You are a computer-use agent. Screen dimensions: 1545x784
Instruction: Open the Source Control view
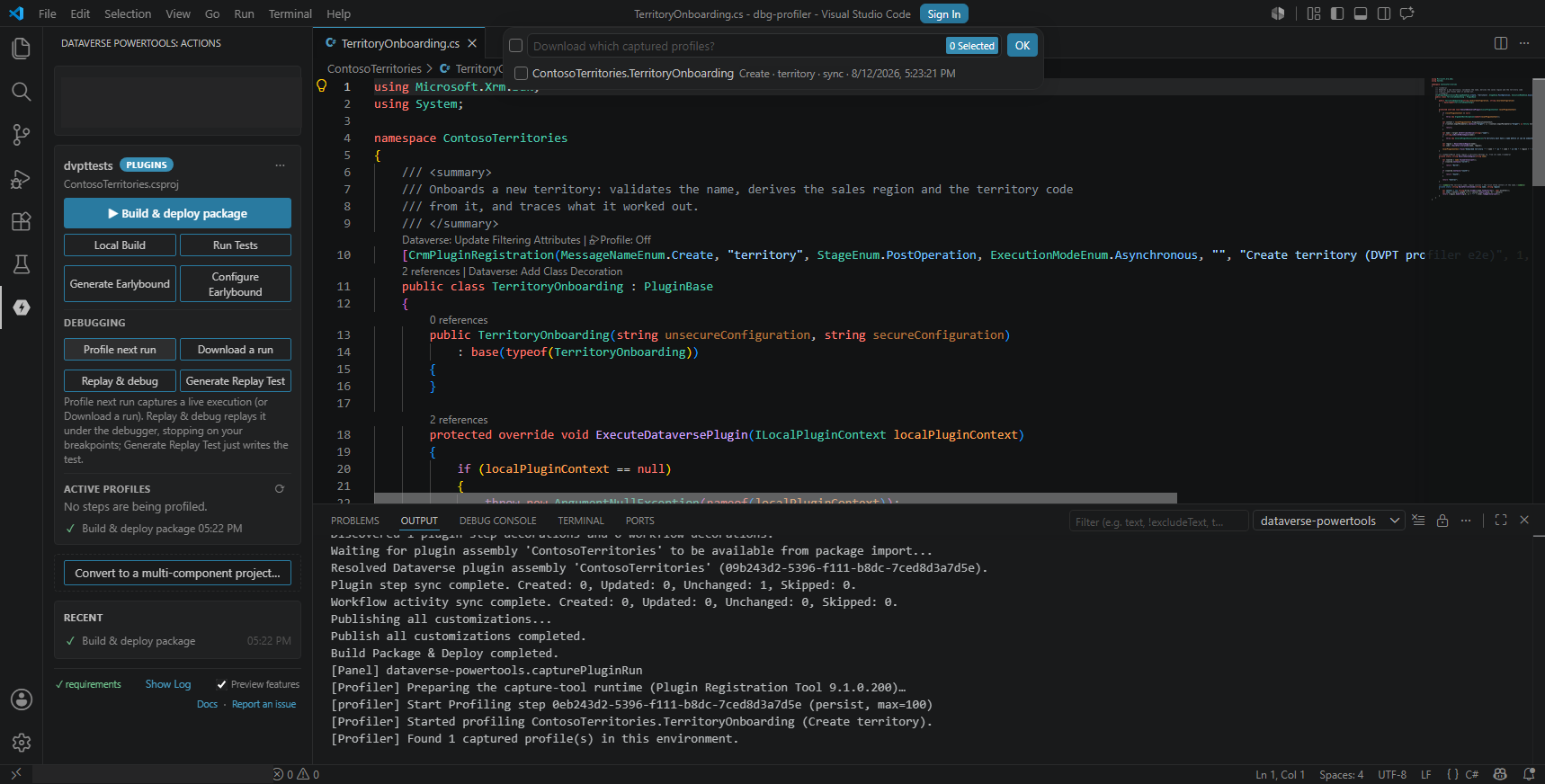tap(21, 135)
